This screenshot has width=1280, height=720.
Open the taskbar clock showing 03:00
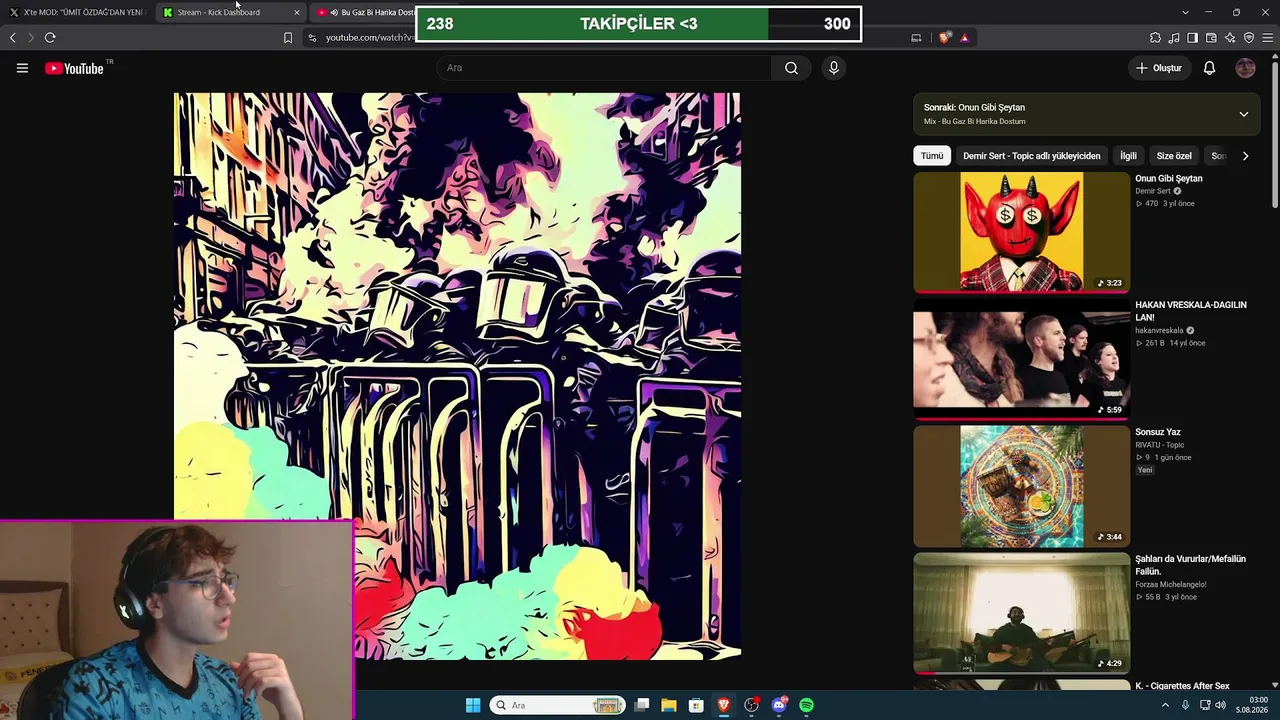click(1252, 705)
